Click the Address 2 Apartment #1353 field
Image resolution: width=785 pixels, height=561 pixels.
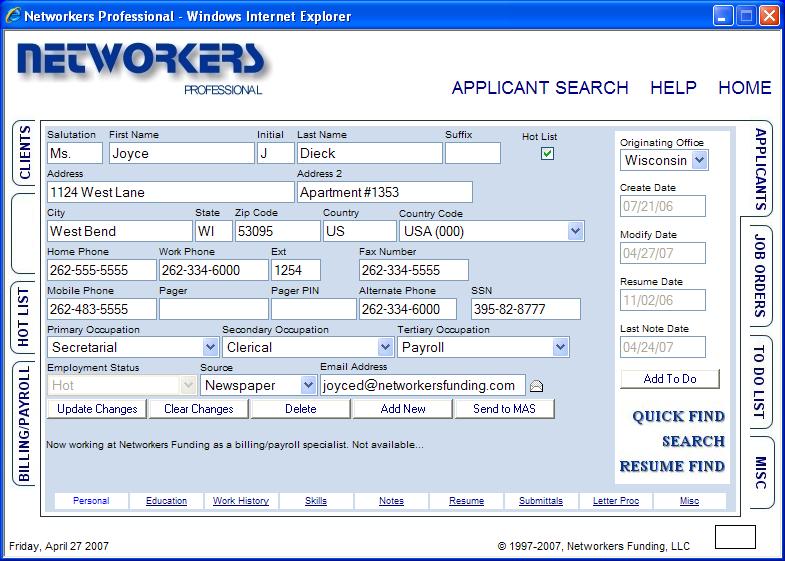click(384, 192)
